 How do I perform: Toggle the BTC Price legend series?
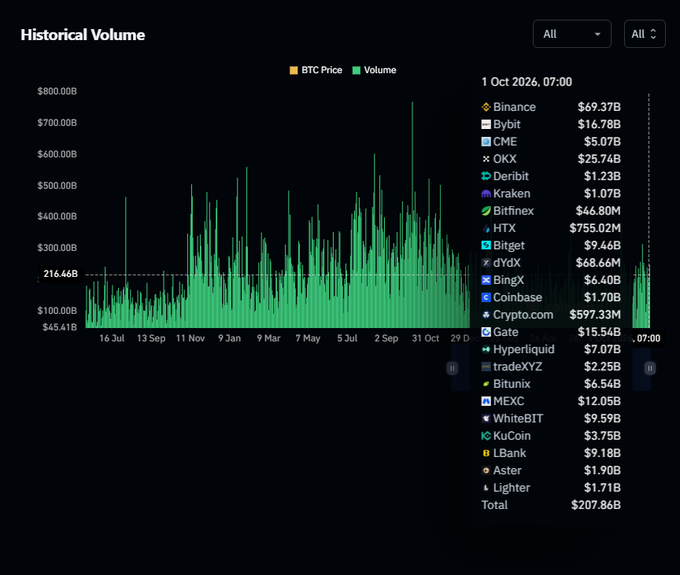click(316, 70)
